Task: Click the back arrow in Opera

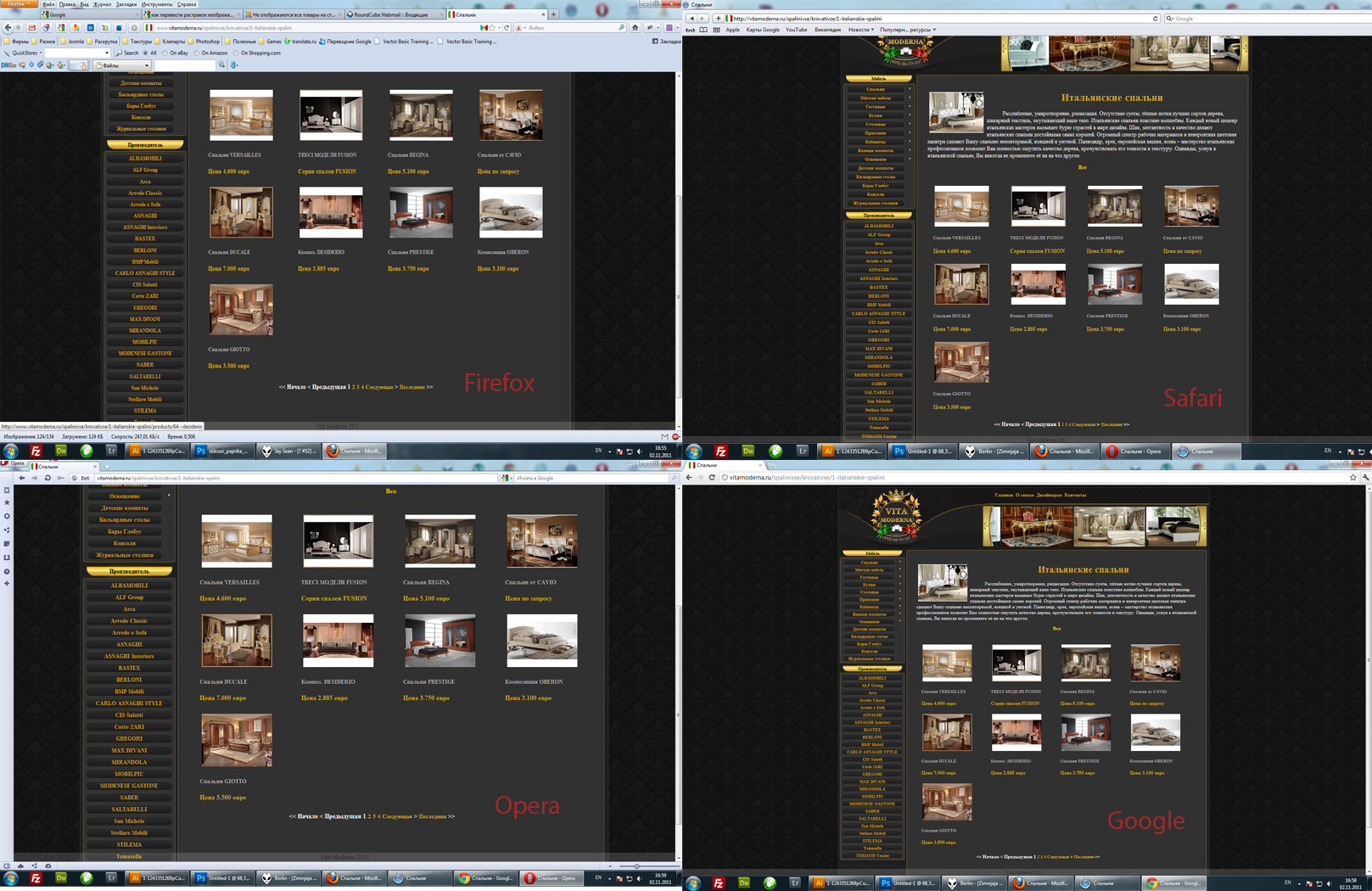Action: point(22,478)
